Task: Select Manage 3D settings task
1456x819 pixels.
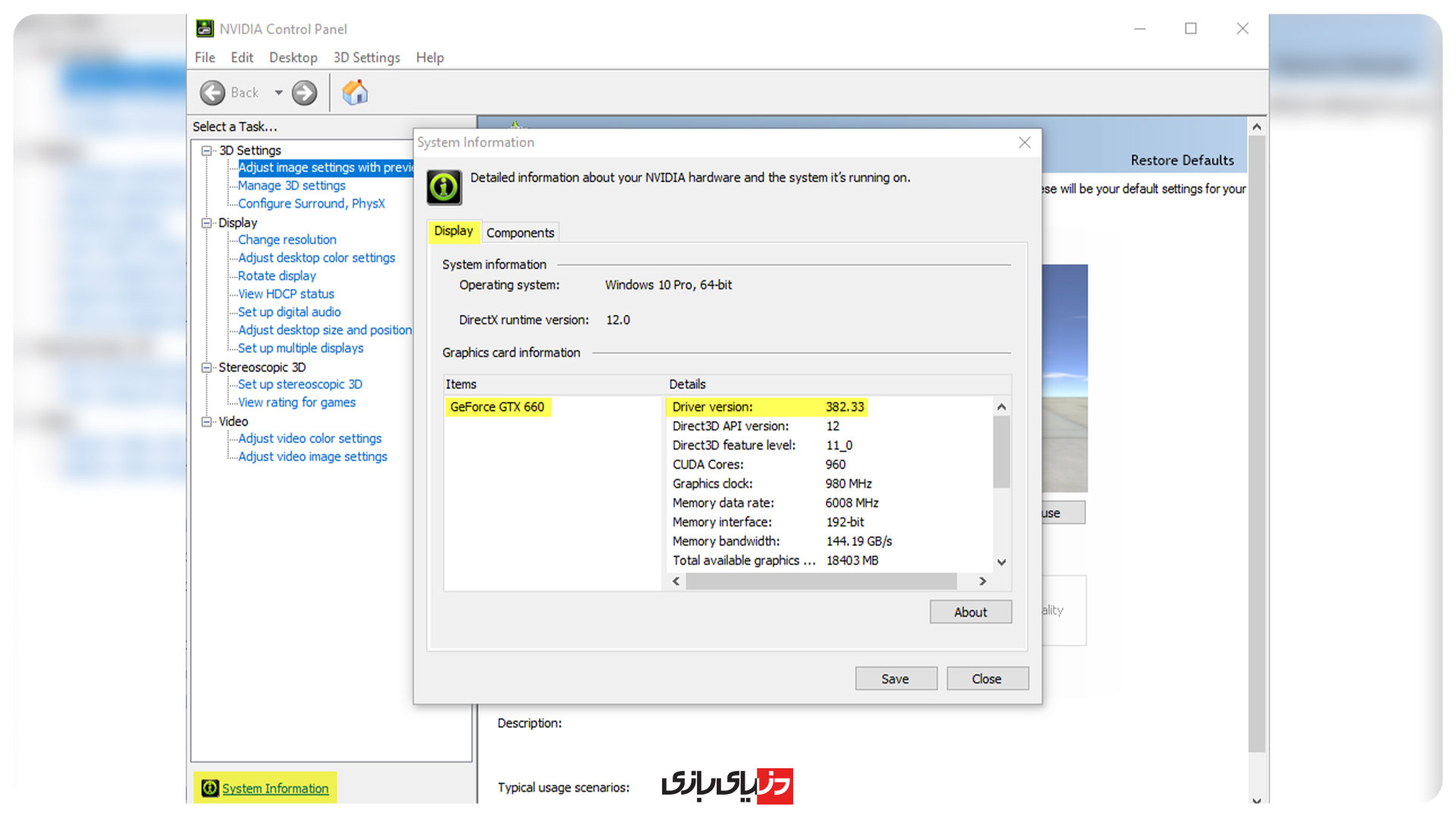Action: pos(291,185)
